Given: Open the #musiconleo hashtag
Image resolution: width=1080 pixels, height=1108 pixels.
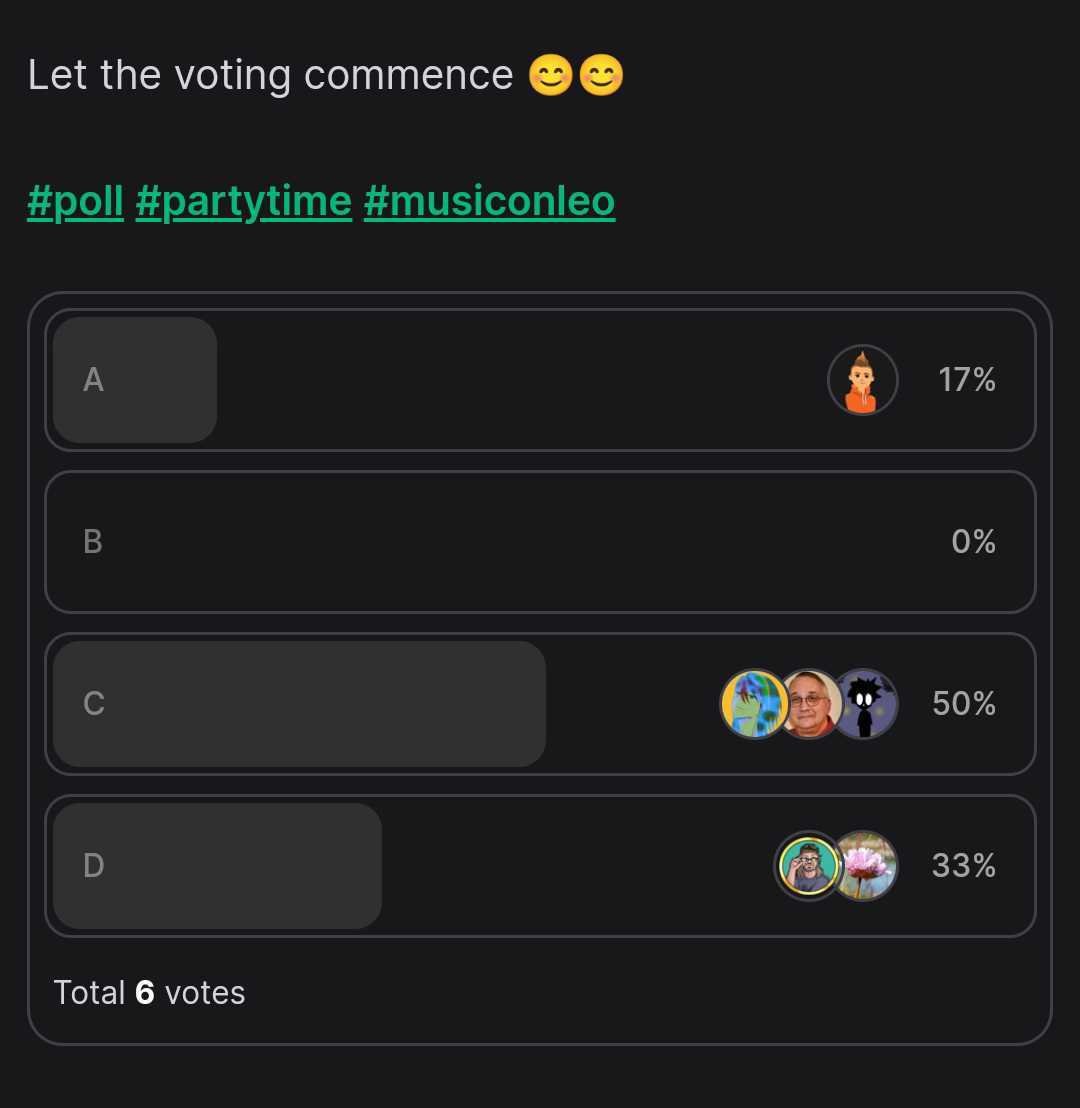Looking at the screenshot, I should tap(489, 201).
